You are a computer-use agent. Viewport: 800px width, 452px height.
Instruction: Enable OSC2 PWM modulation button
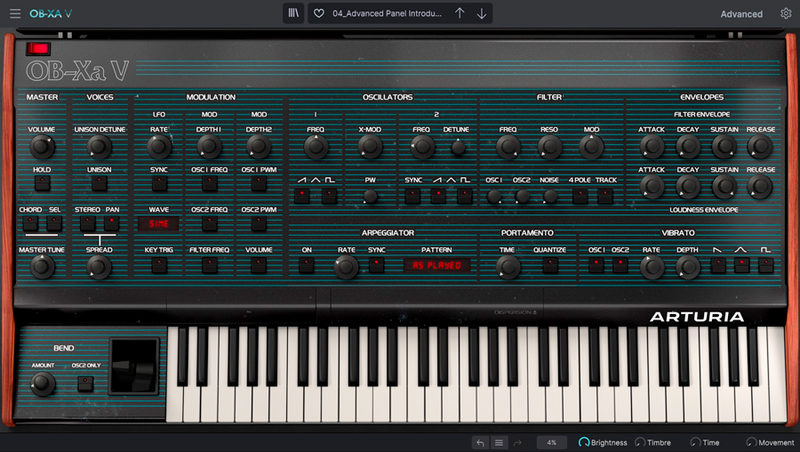point(259,223)
